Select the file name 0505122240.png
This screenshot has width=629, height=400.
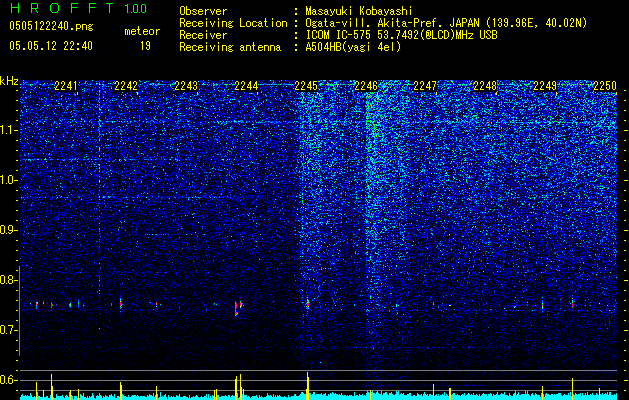tap(51, 26)
